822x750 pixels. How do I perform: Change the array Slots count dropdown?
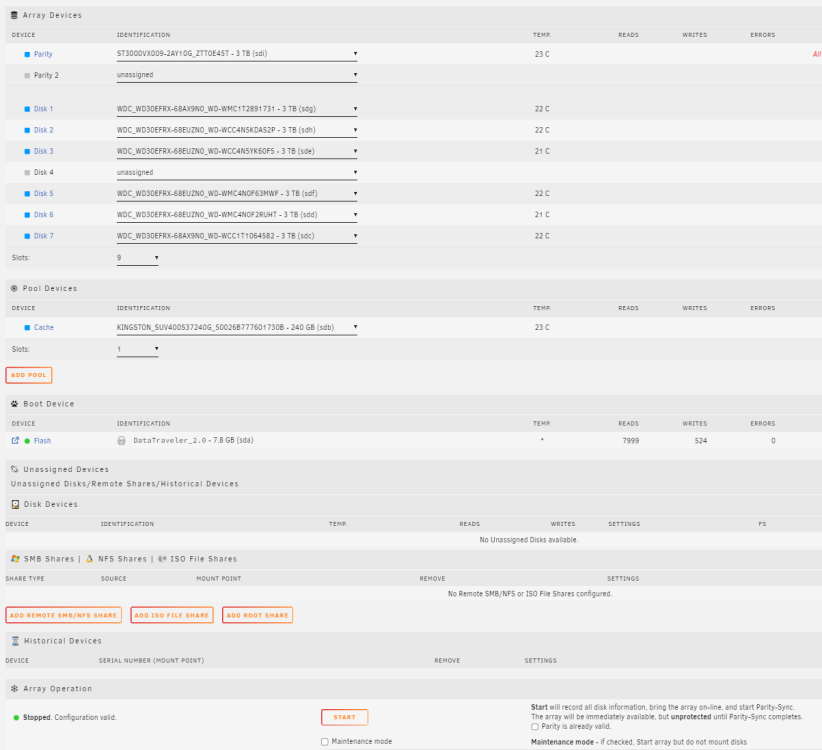click(x=137, y=258)
